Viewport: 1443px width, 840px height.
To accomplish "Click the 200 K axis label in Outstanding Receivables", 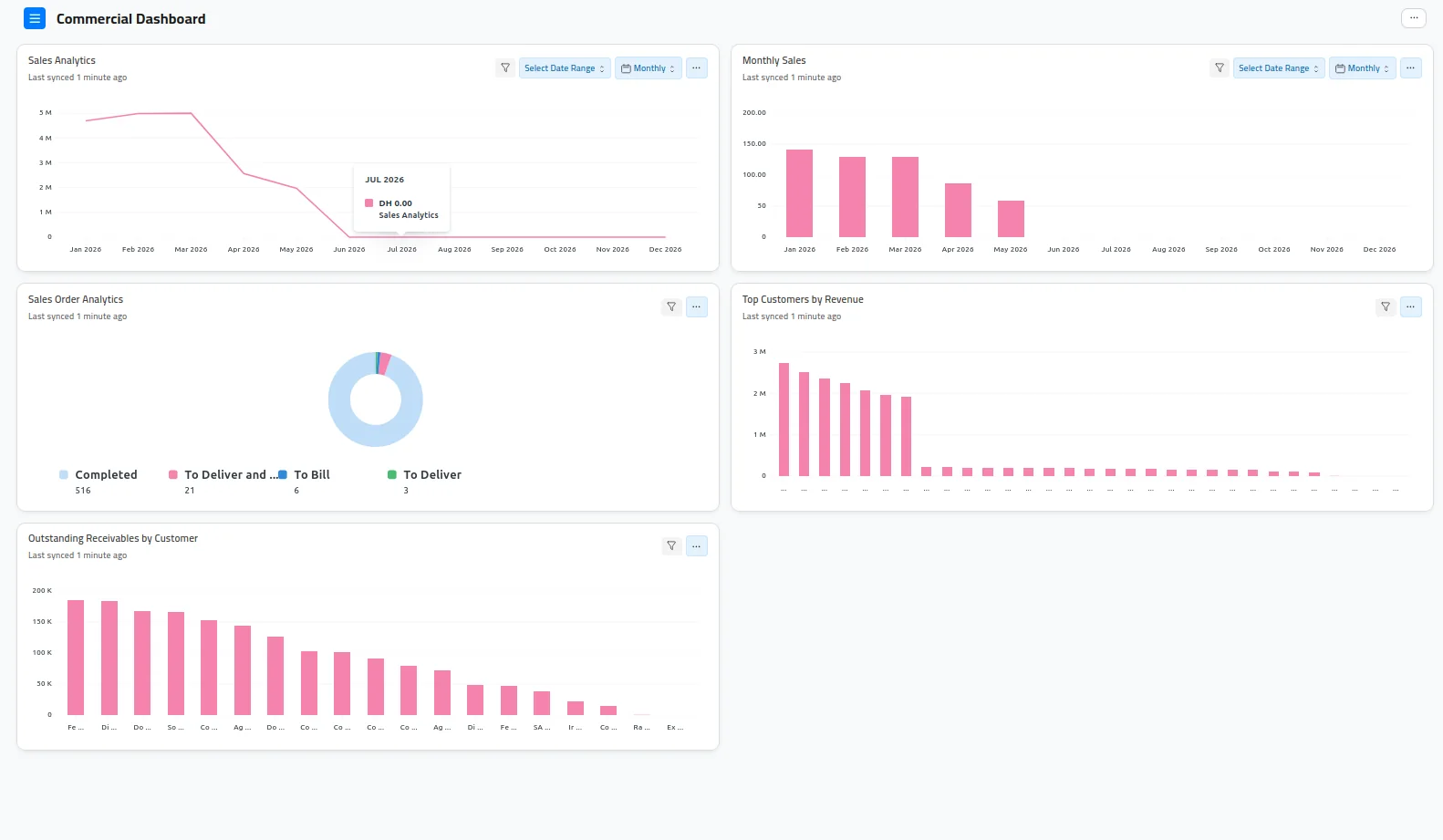I will (x=42, y=591).
